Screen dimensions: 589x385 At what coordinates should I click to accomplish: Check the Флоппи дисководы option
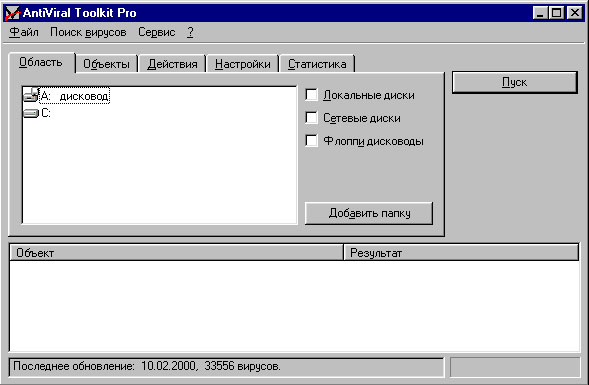click(x=311, y=141)
